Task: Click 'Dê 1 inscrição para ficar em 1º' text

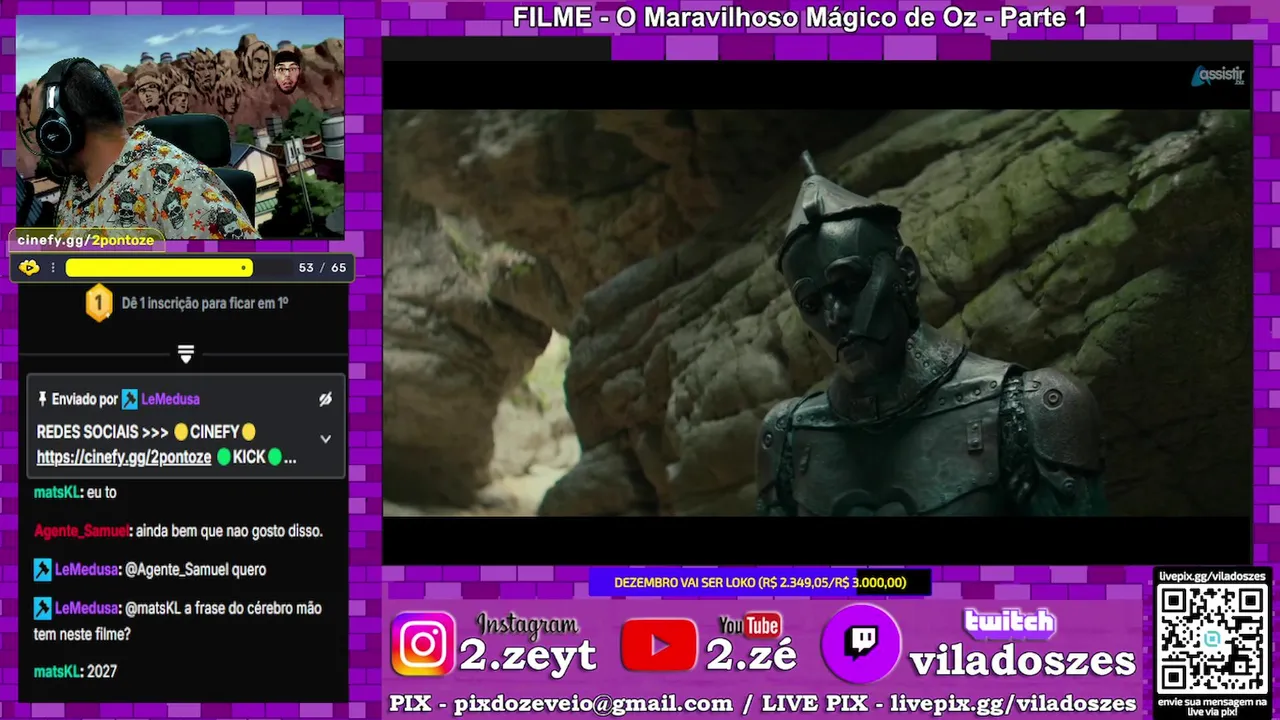Action: click(x=205, y=302)
